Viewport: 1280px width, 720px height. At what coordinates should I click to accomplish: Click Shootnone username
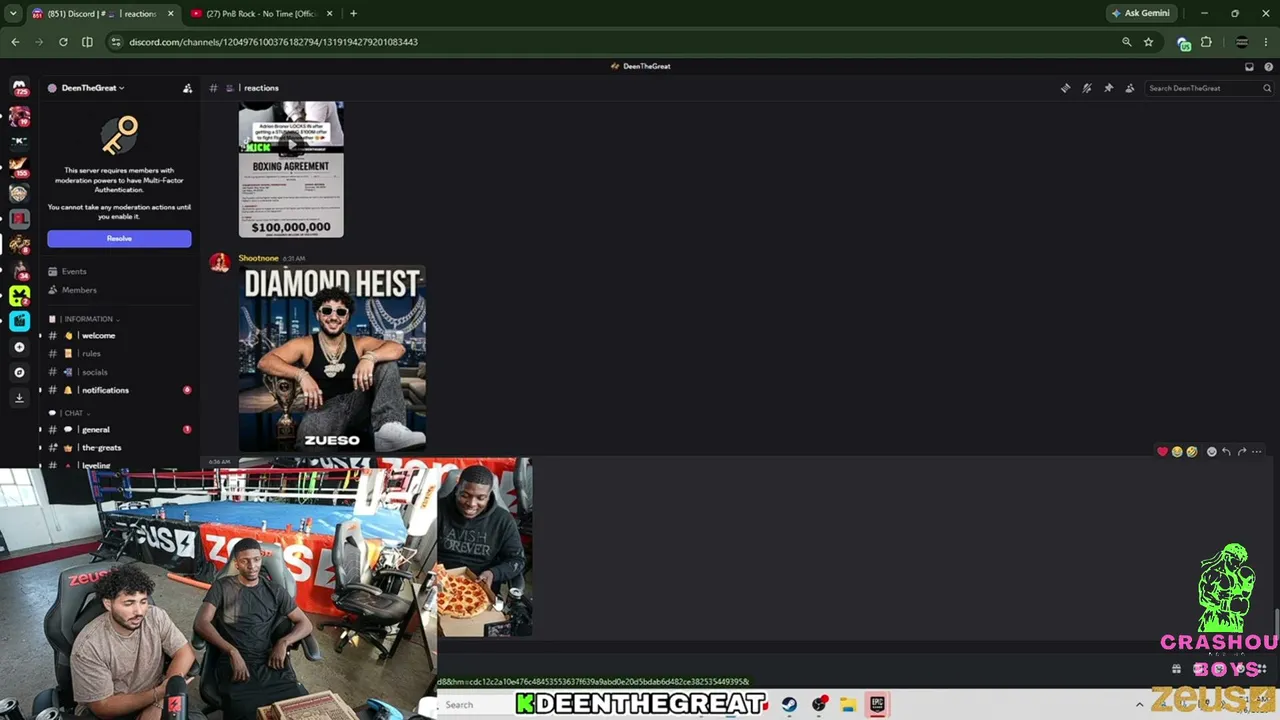click(x=258, y=258)
